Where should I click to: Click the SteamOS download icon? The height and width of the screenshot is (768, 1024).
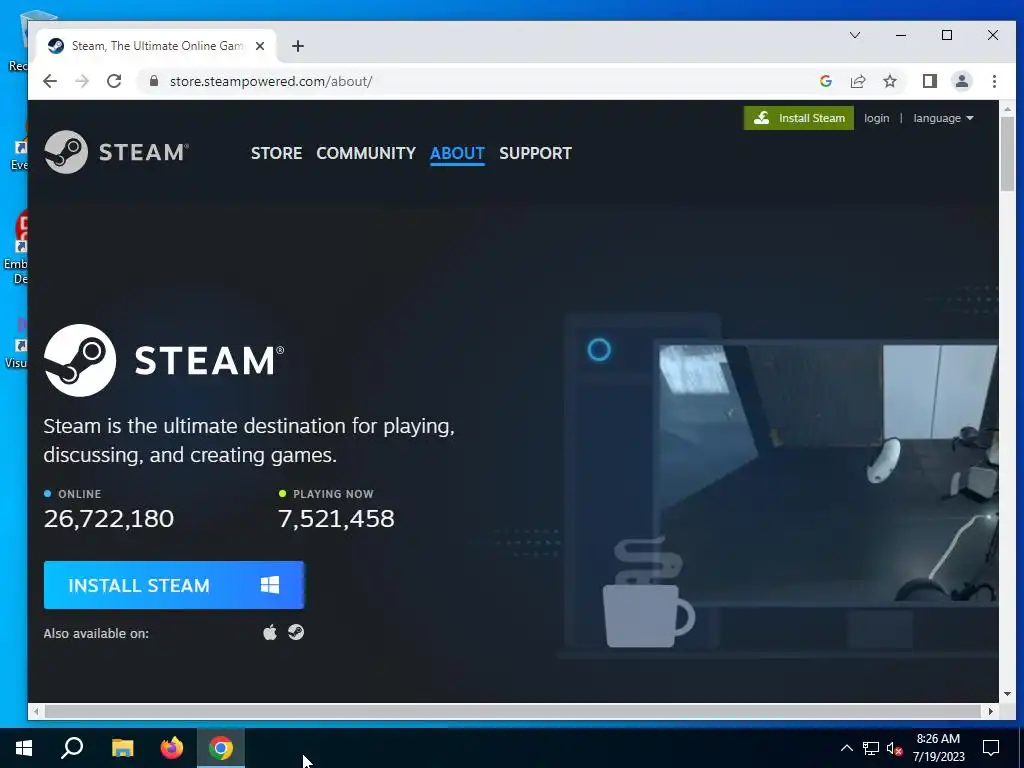[296, 632]
